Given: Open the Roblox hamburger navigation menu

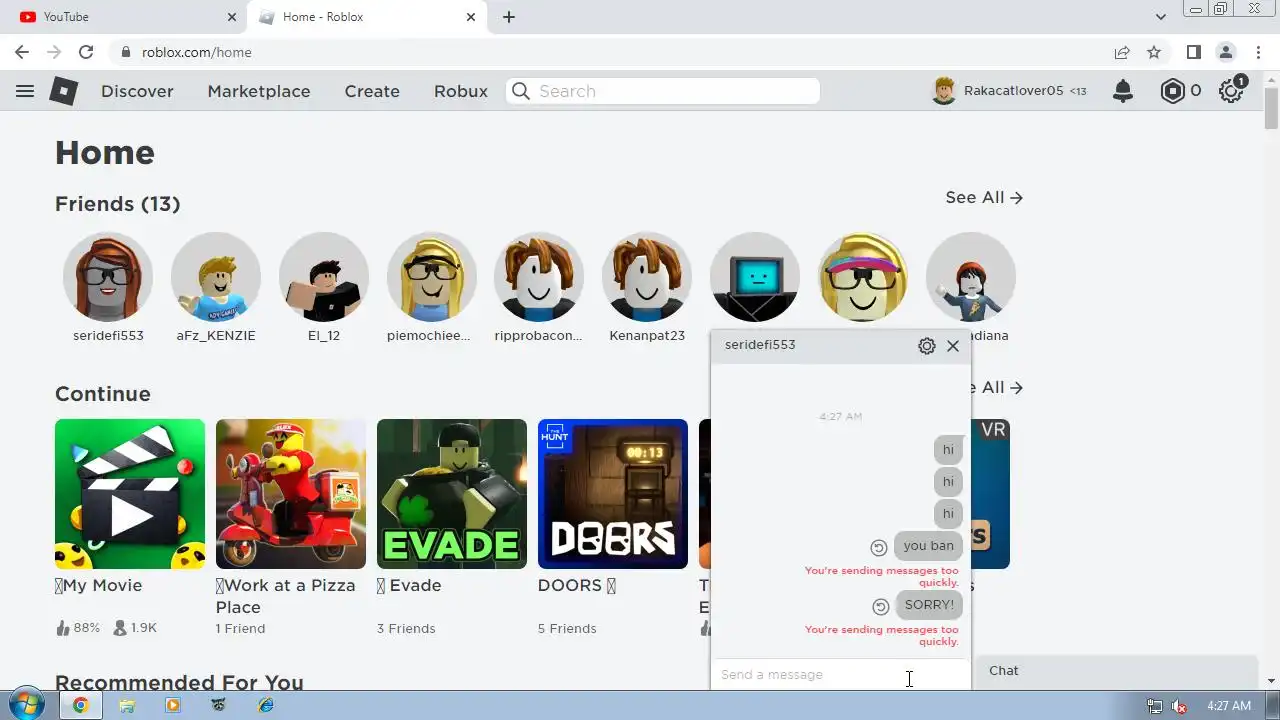Looking at the screenshot, I should tap(25, 91).
